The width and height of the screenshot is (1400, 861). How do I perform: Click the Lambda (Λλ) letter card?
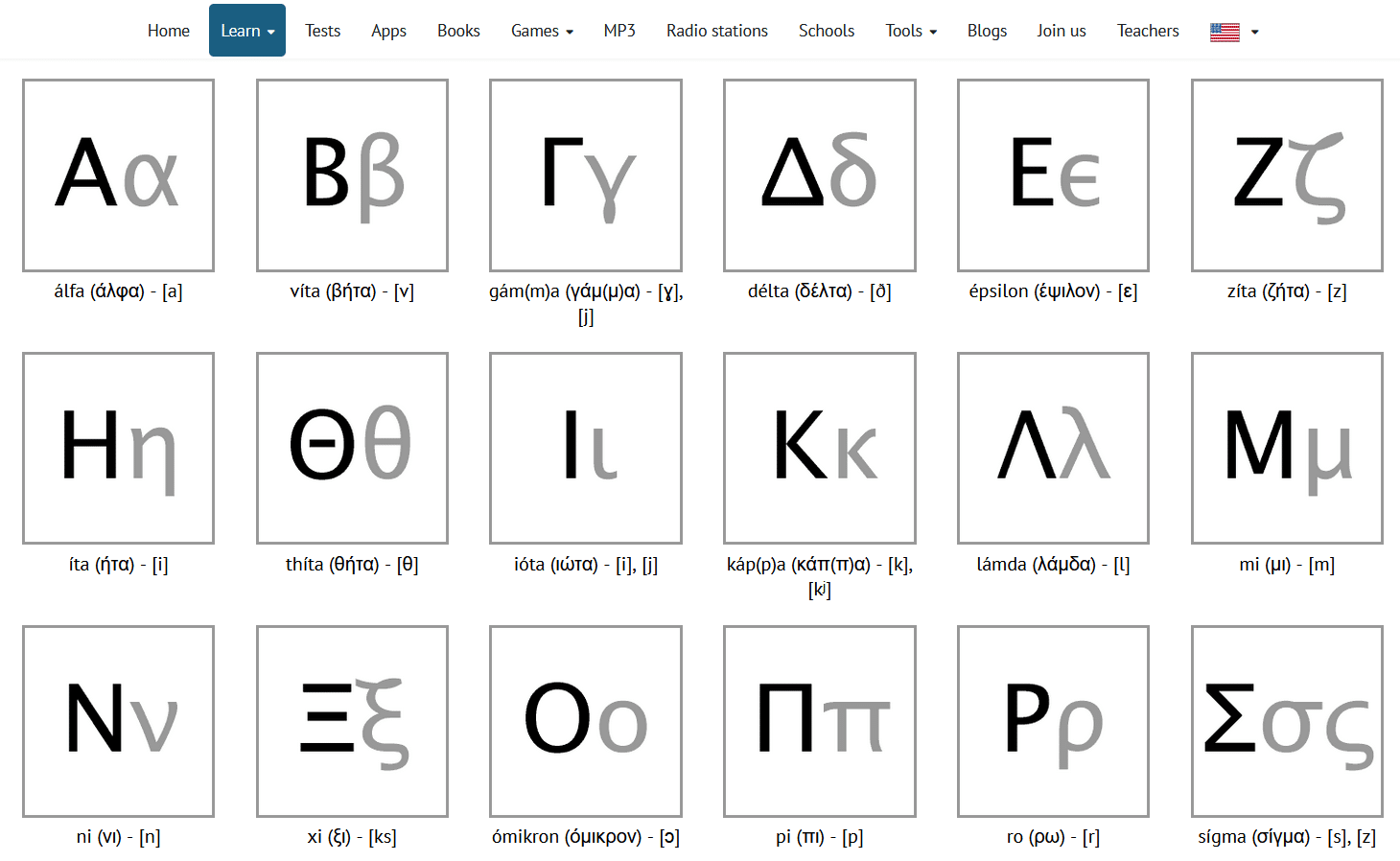[x=1053, y=448]
